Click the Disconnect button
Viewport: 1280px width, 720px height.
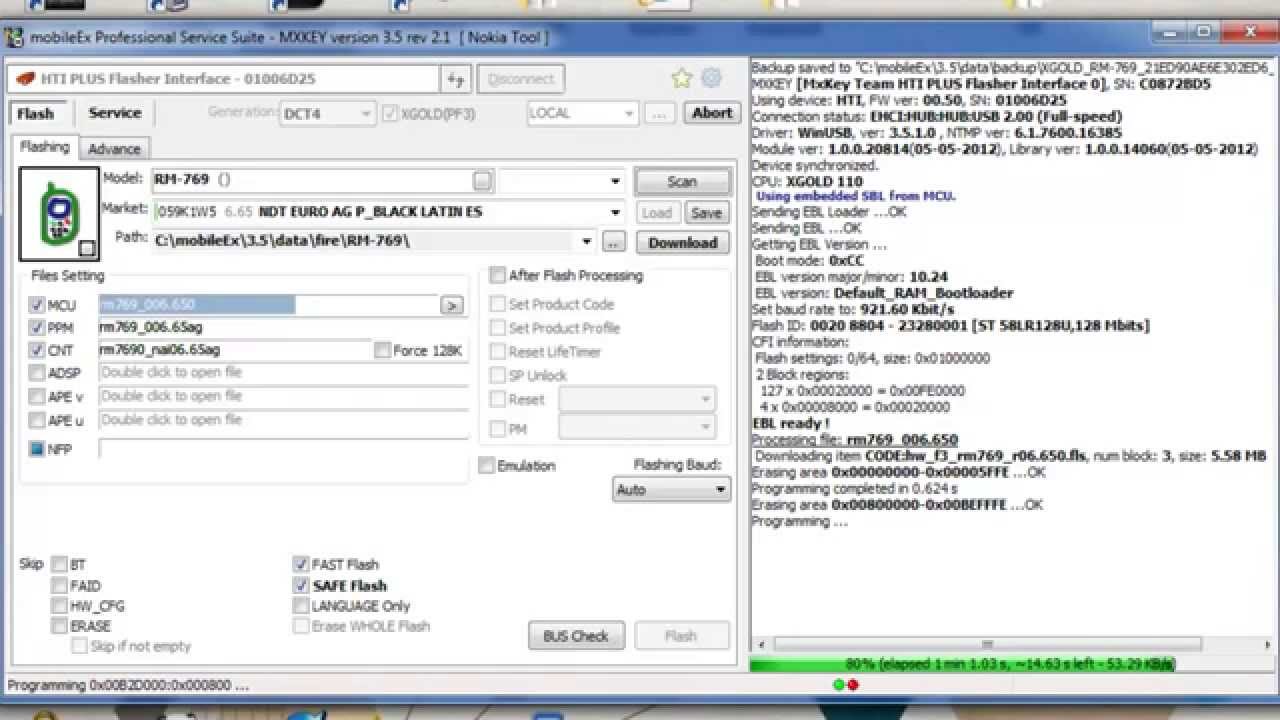coord(521,79)
